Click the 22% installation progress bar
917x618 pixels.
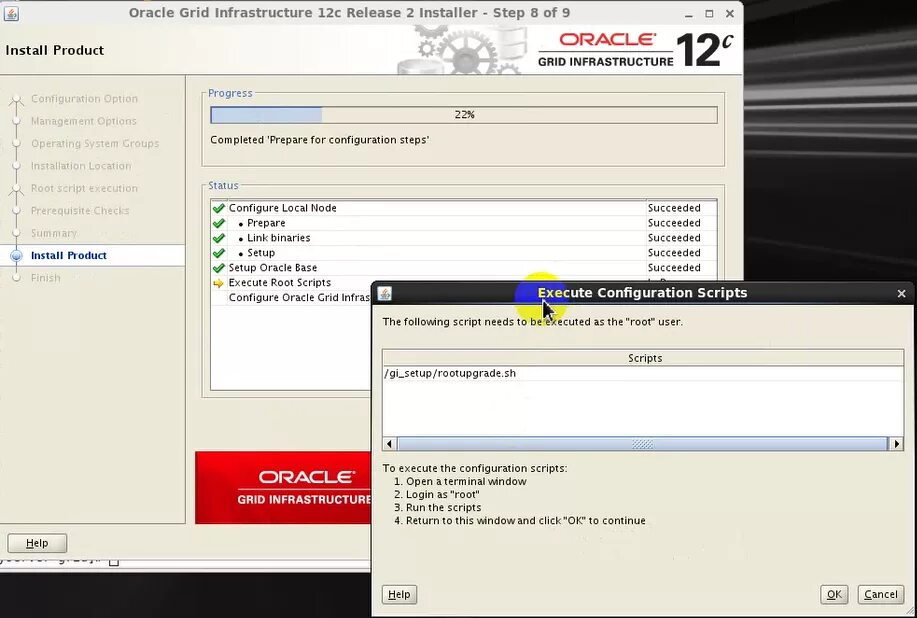pyautogui.click(x=464, y=115)
